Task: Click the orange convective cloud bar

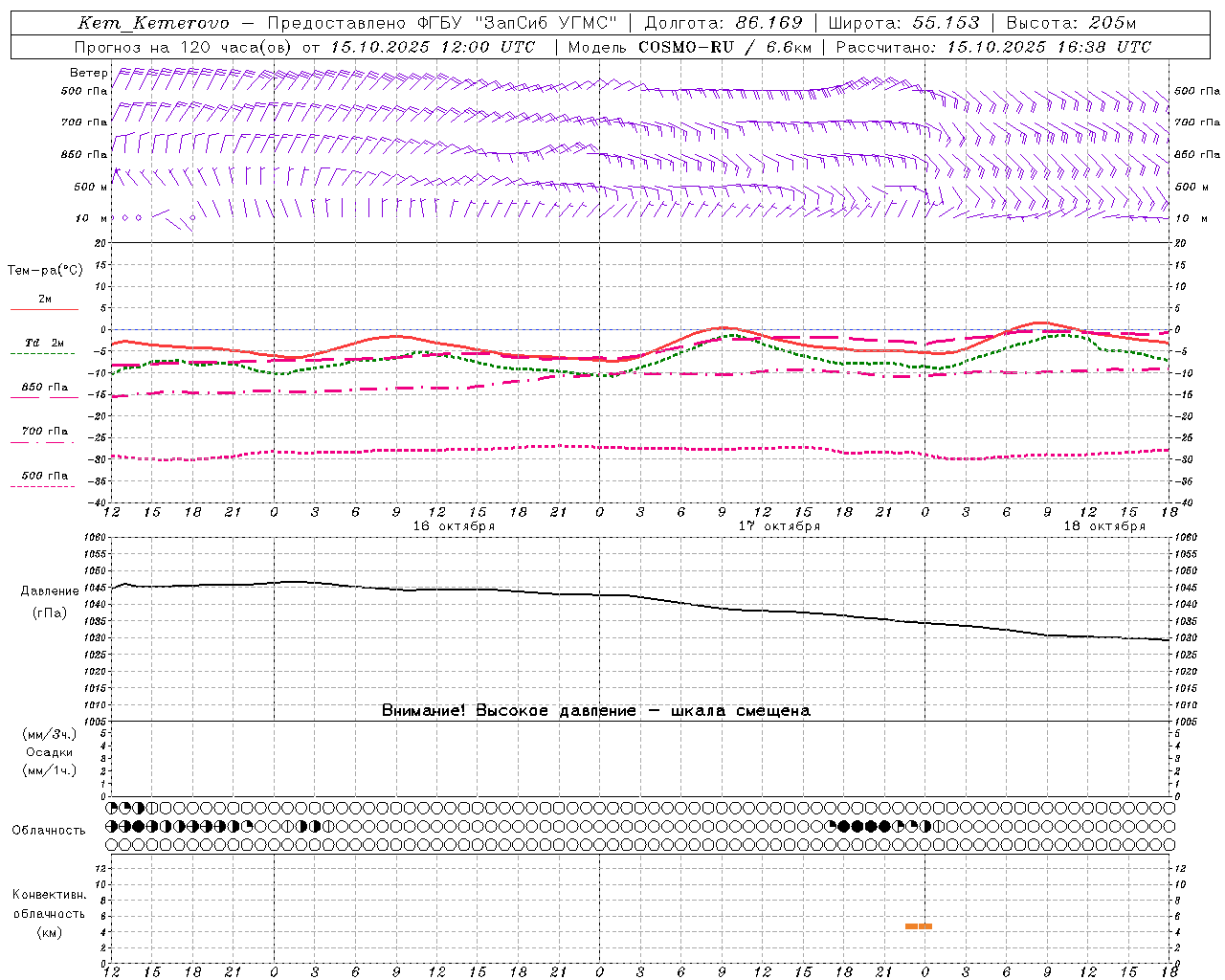Action: (919, 926)
